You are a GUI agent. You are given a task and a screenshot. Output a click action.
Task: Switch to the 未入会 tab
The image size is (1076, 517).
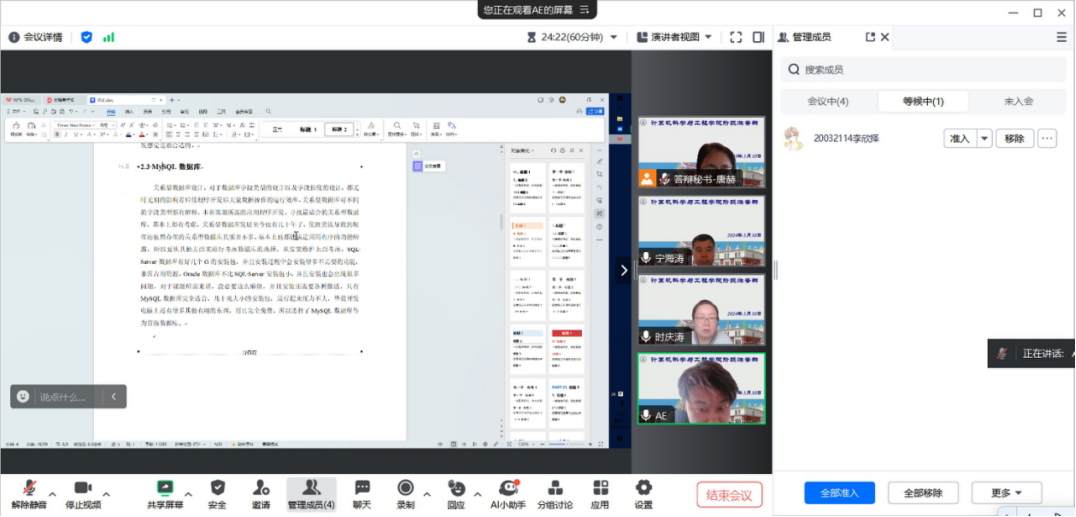1018,101
